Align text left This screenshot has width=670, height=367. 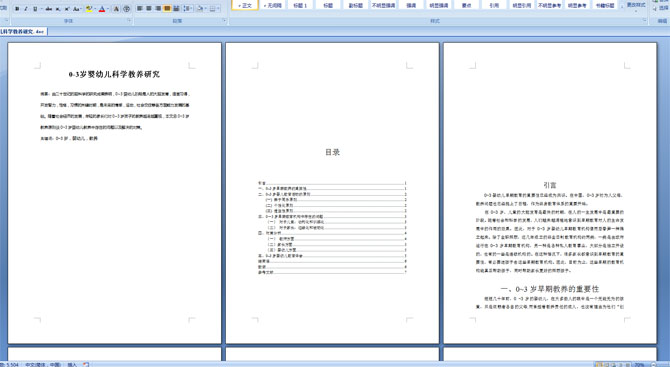point(139,9)
